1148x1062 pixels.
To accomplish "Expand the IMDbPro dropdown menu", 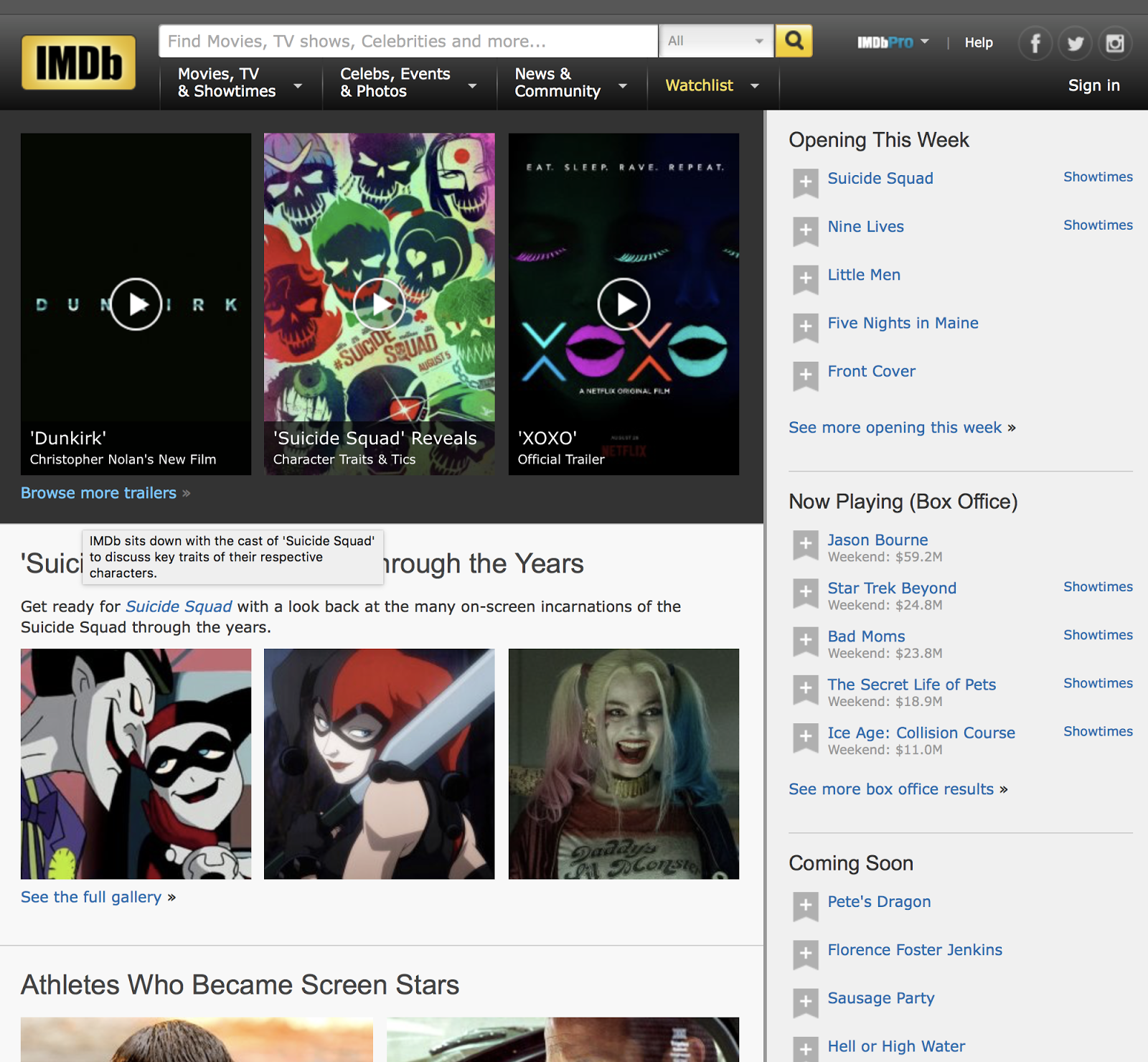I will (925, 42).
